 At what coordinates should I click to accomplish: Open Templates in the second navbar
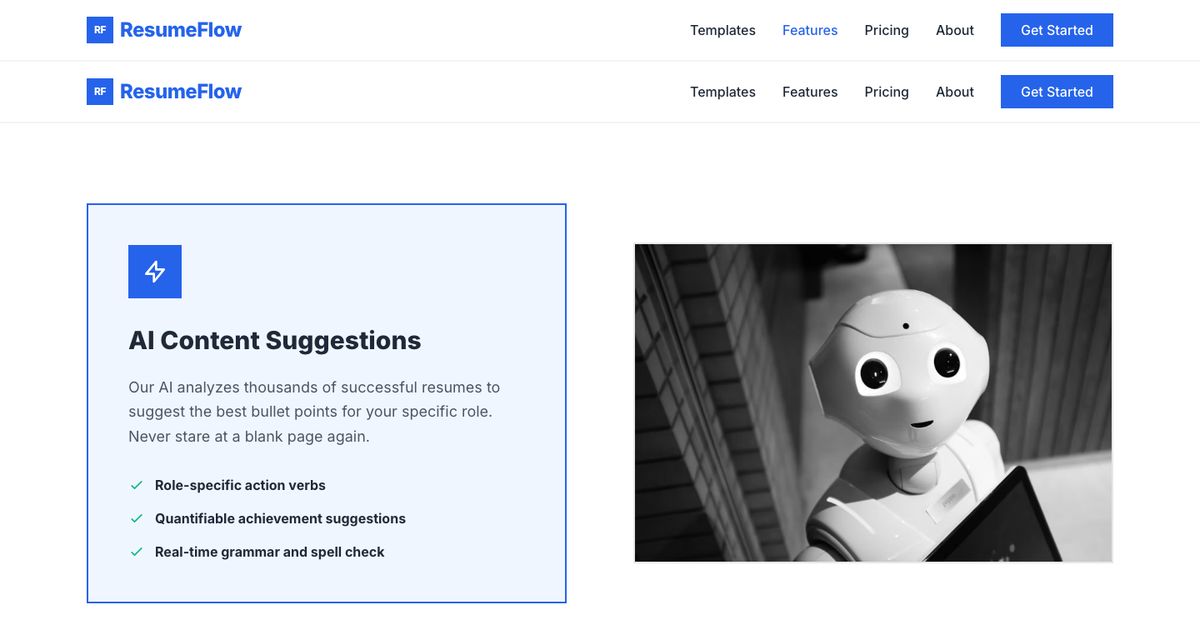[x=723, y=92]
